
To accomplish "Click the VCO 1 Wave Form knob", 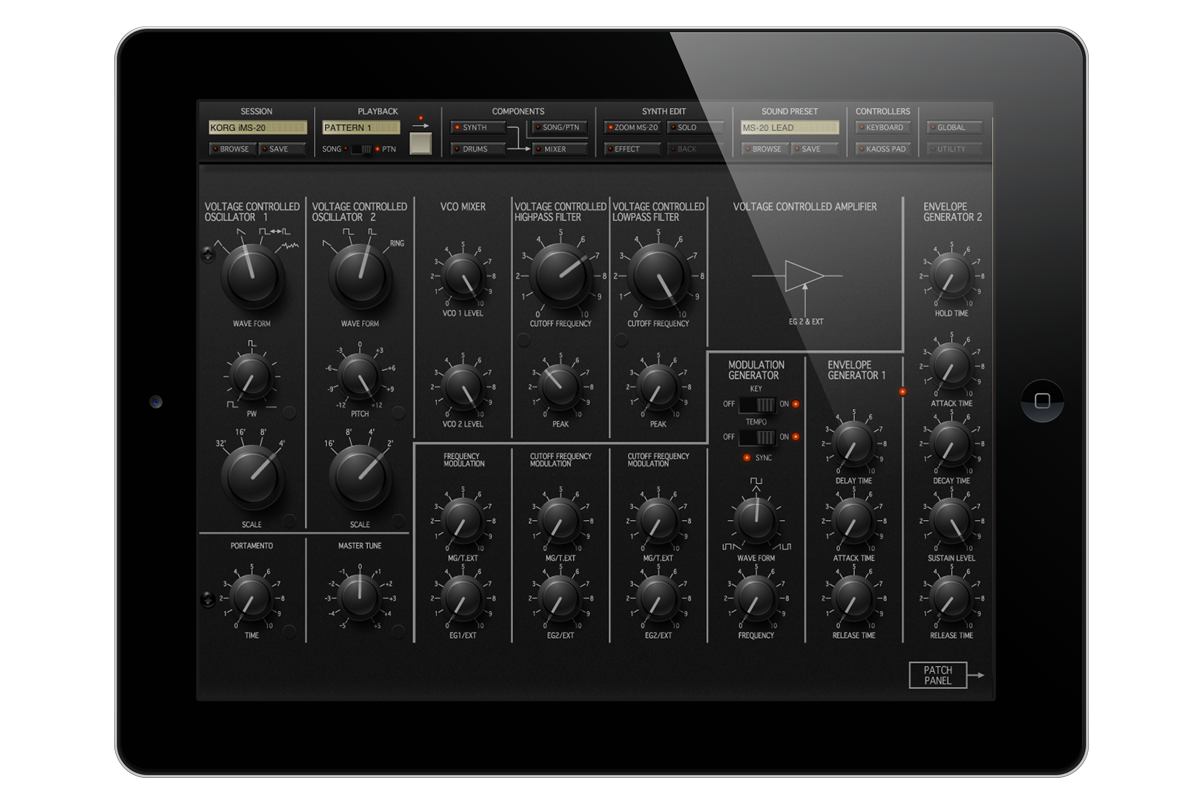I will click(x=250, y=276).
